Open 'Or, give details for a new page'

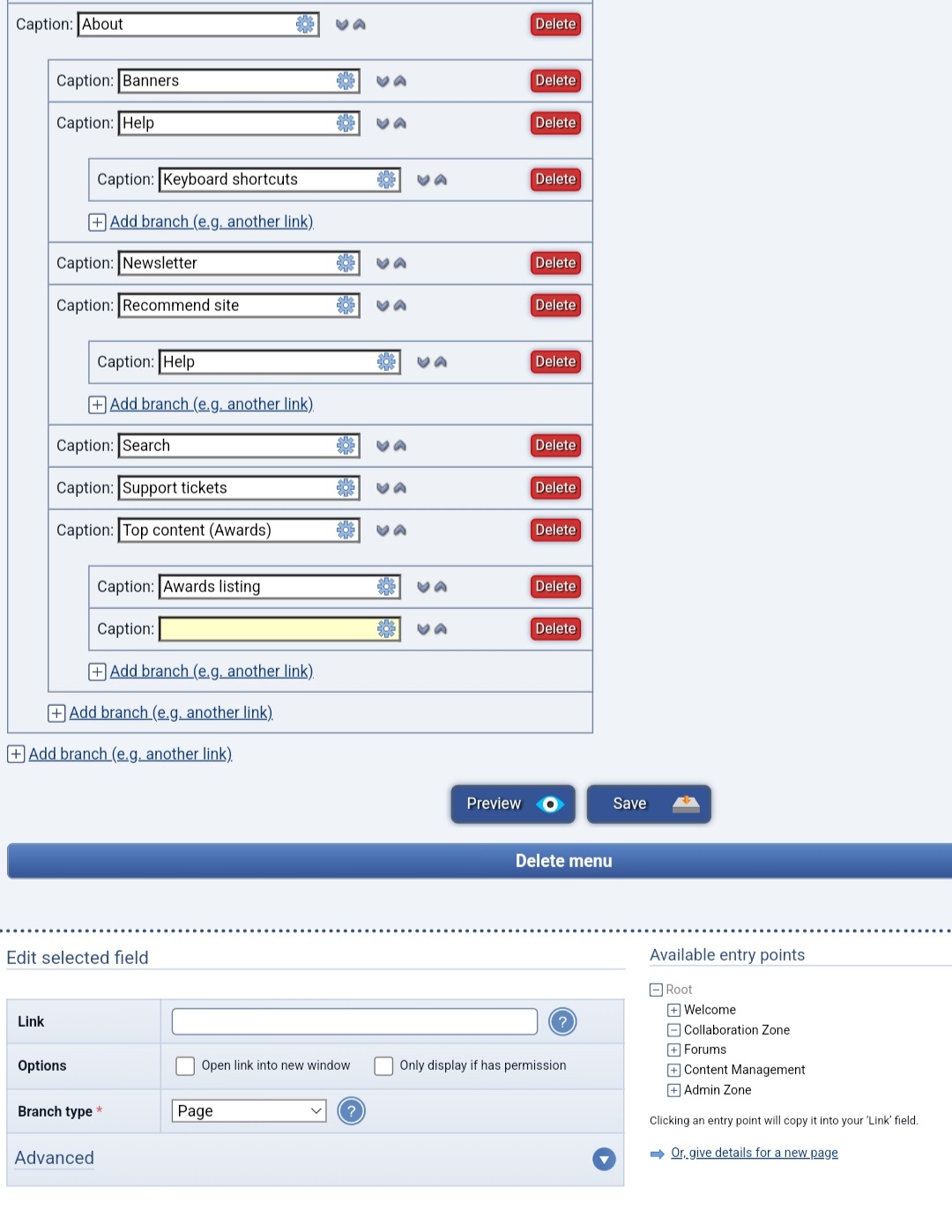pyautogui.click(x=755, y=1154)
